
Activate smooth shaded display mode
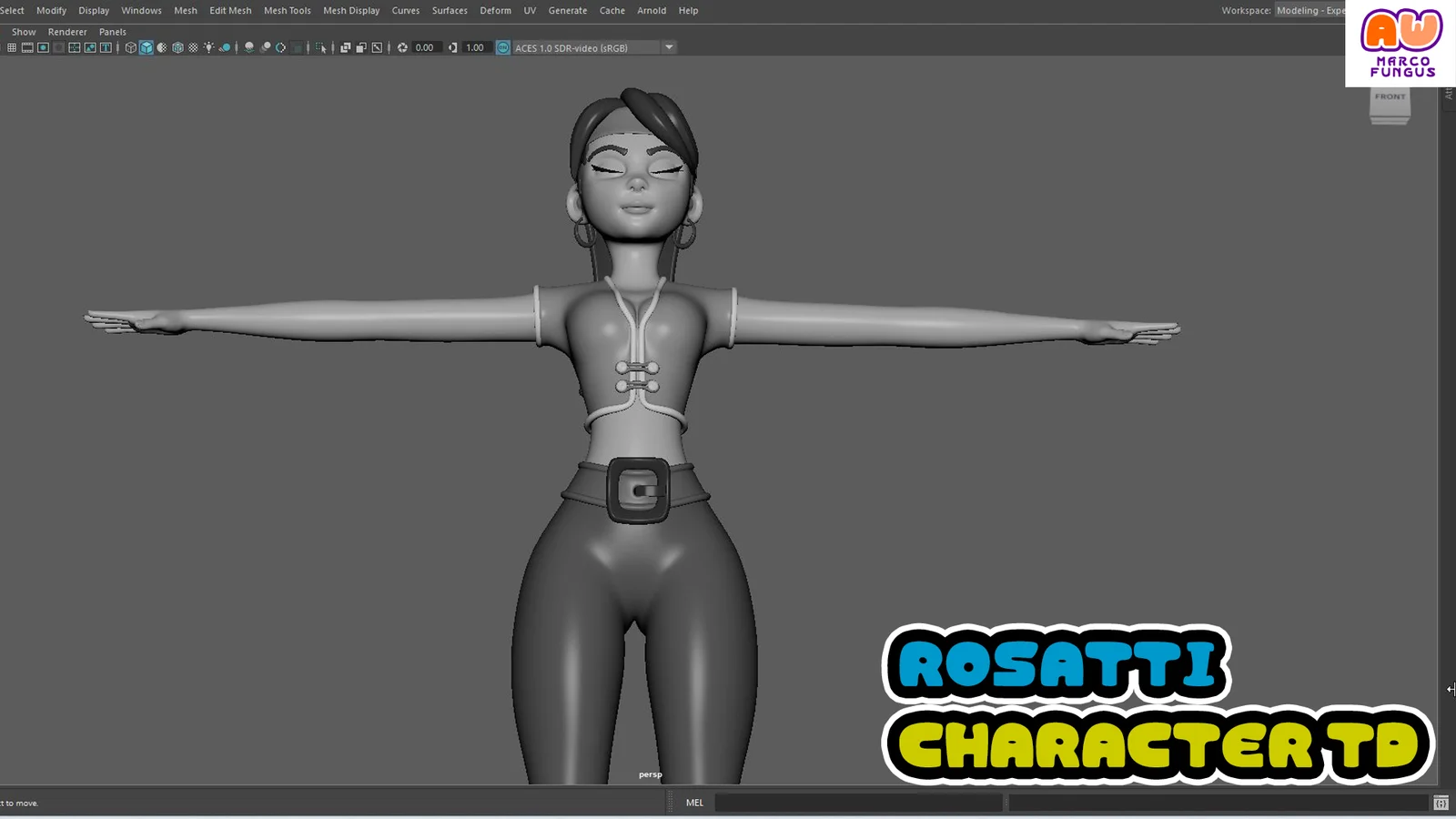[146, 47]
